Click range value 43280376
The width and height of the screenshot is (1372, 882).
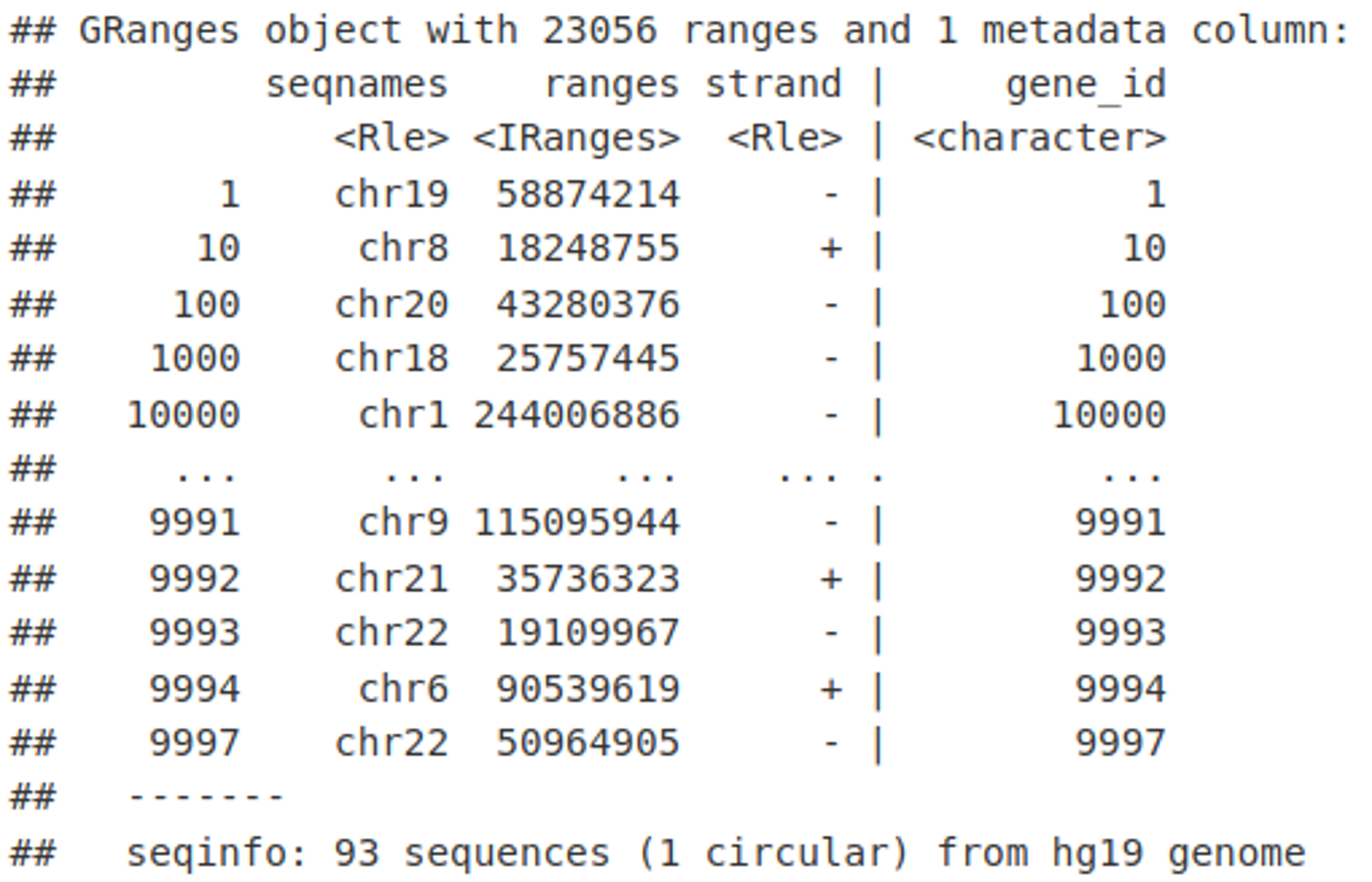coord(588,304)
